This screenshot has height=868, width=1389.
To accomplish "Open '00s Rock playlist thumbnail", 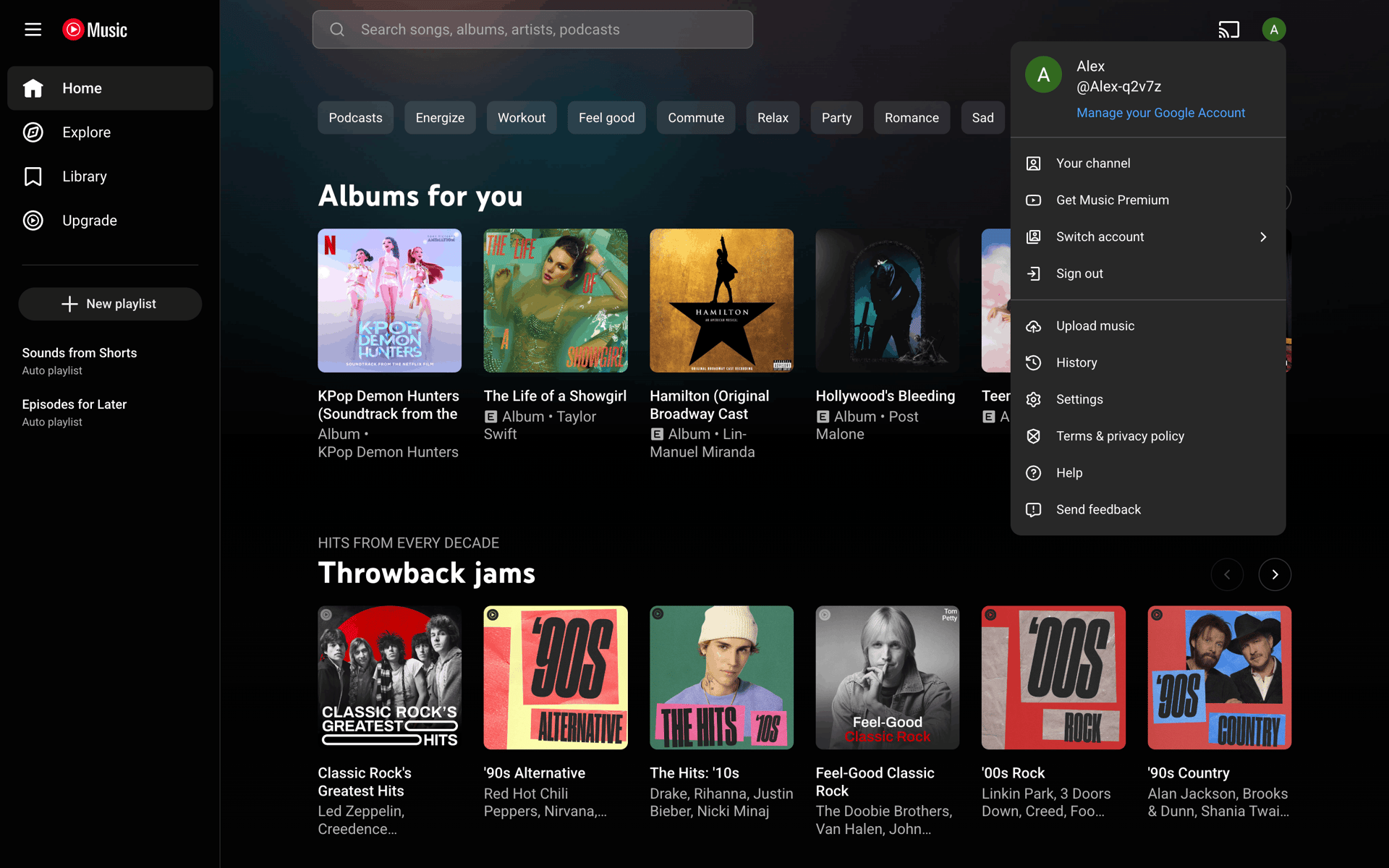I will [1053, 678].
